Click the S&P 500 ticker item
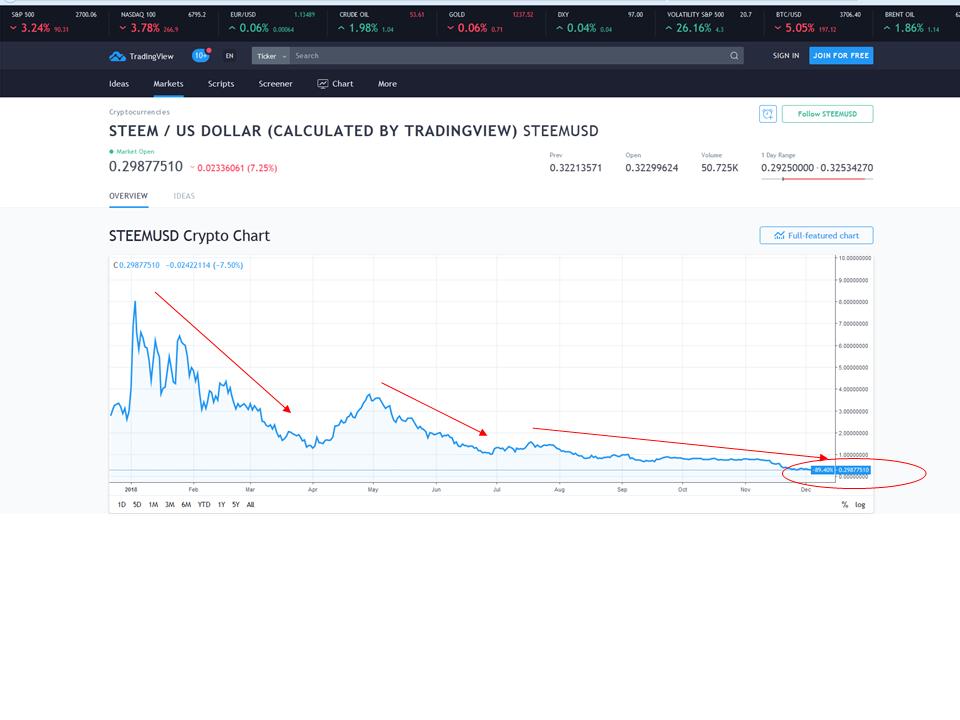This screenshot has height=720, width=960. [54, 21]
